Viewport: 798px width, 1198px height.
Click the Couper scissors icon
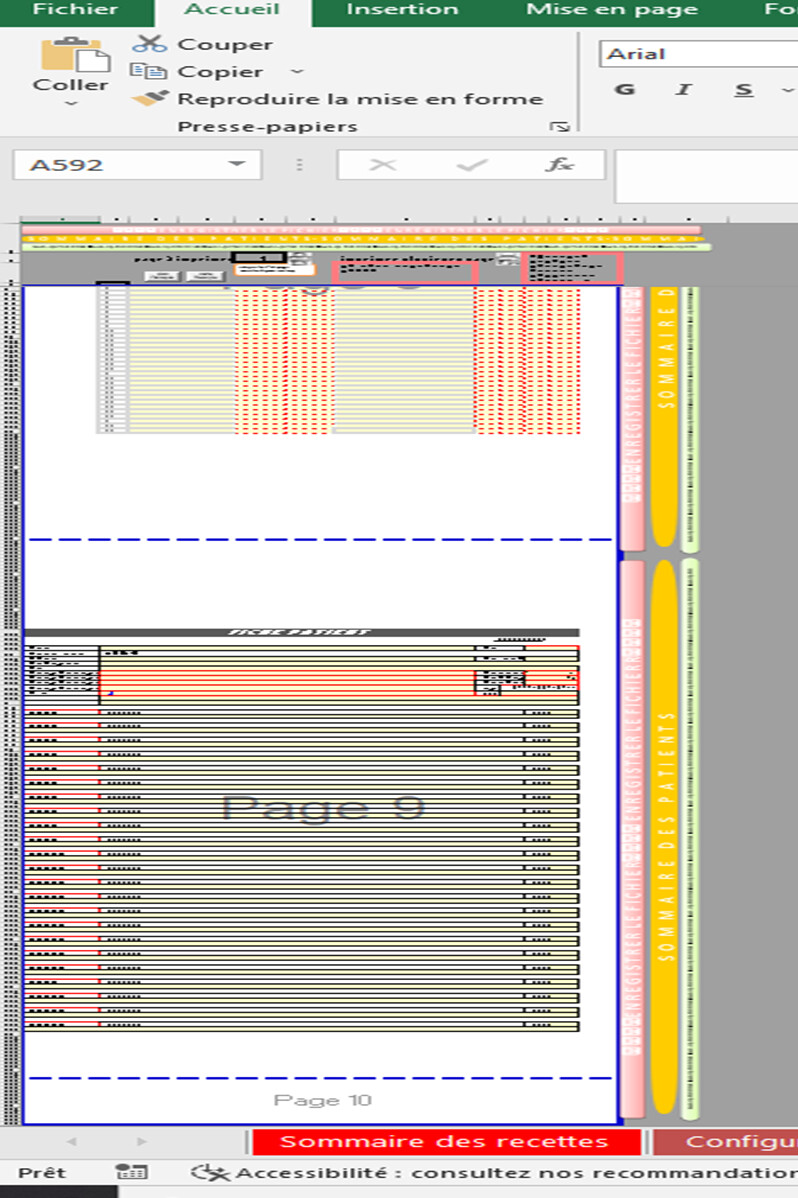pos(149,44)
